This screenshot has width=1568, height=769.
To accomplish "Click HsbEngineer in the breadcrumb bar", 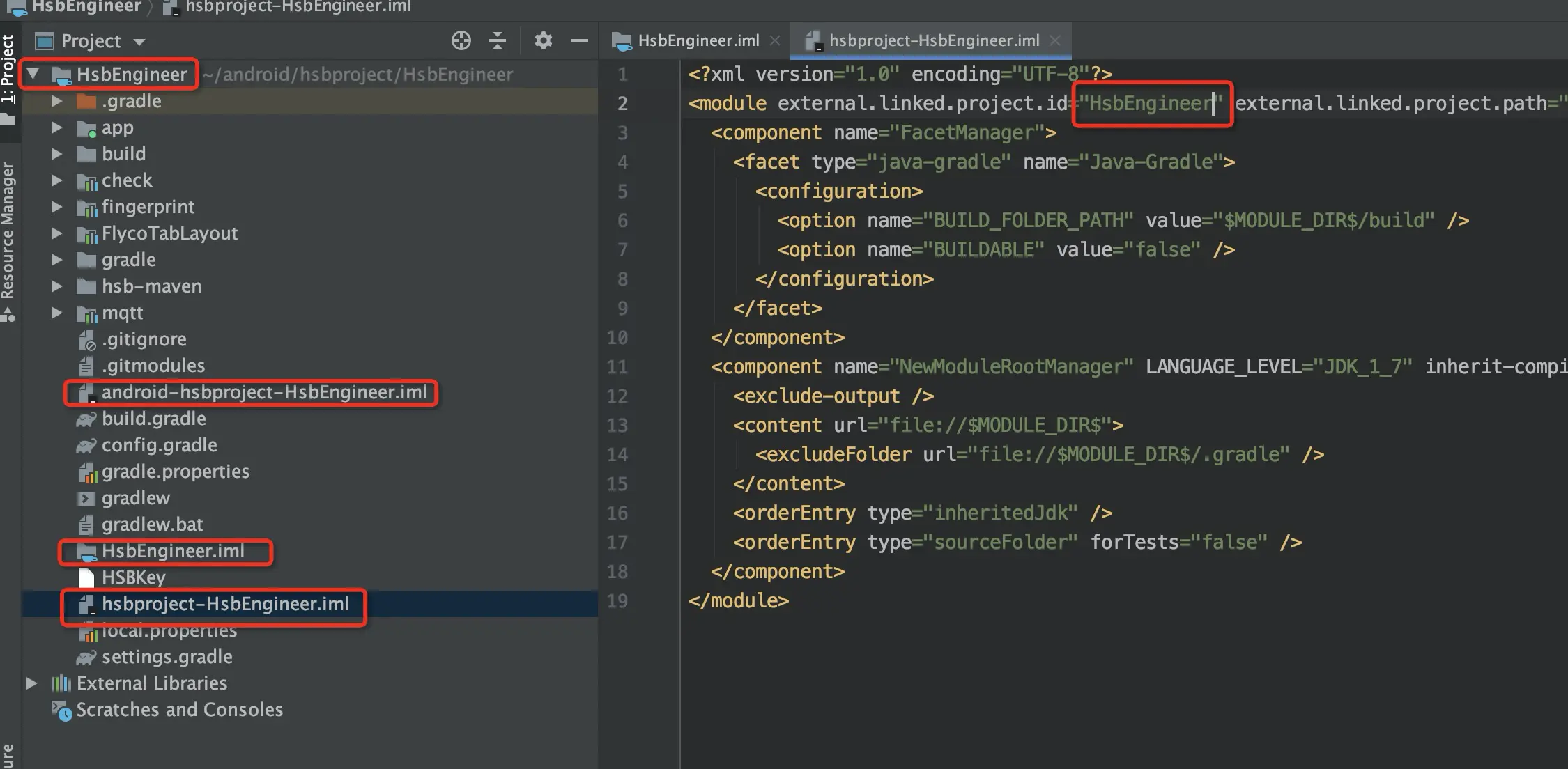I will (86, 7).
